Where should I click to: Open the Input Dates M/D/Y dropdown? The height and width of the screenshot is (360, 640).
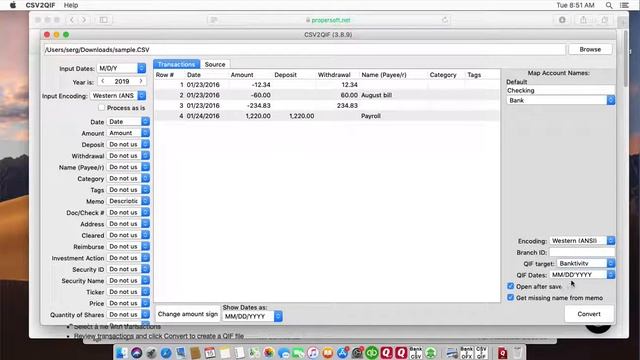(121, 68)
